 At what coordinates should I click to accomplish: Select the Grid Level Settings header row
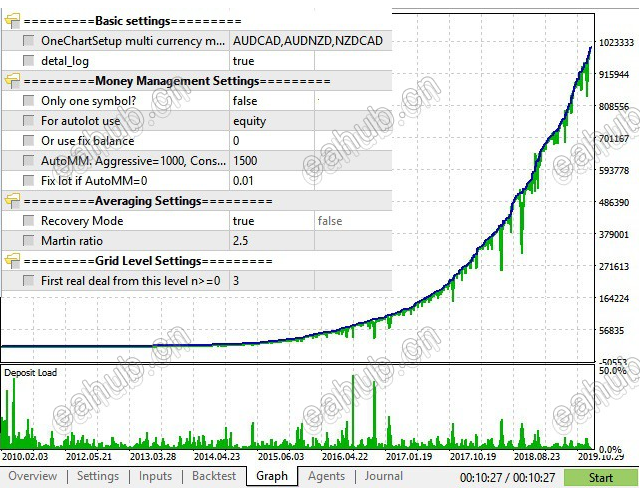197,260
